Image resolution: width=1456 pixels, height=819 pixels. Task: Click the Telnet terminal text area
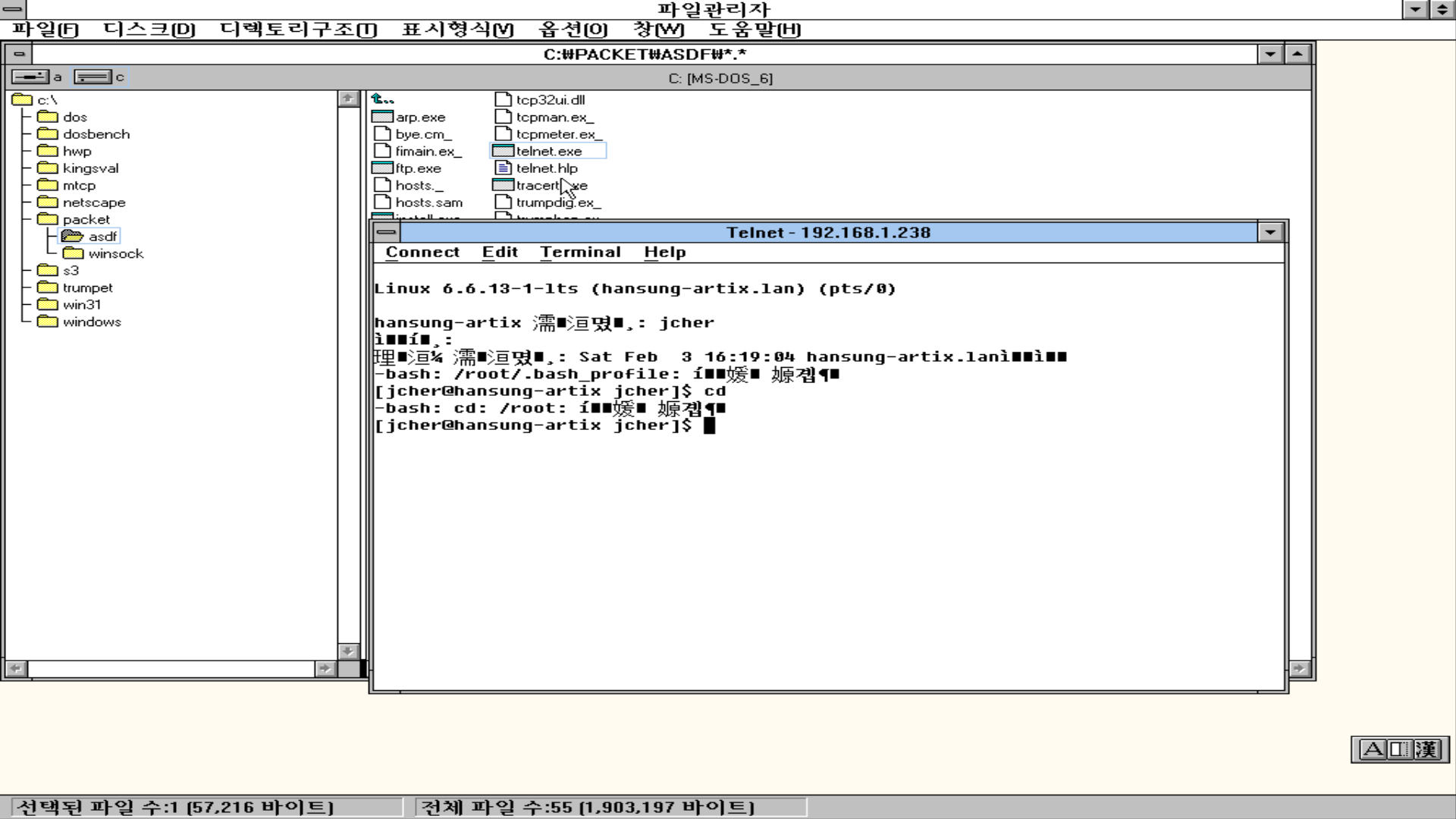pos(829,476)
